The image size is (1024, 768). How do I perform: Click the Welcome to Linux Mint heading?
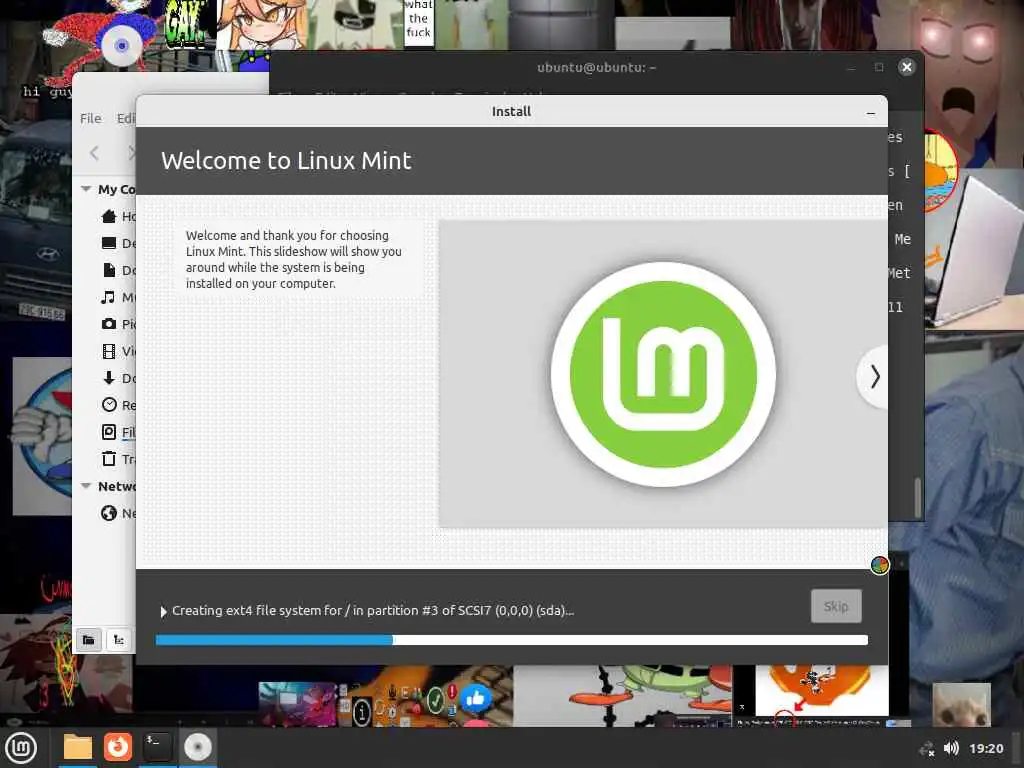pyautogui.click(x=286, y=161)
